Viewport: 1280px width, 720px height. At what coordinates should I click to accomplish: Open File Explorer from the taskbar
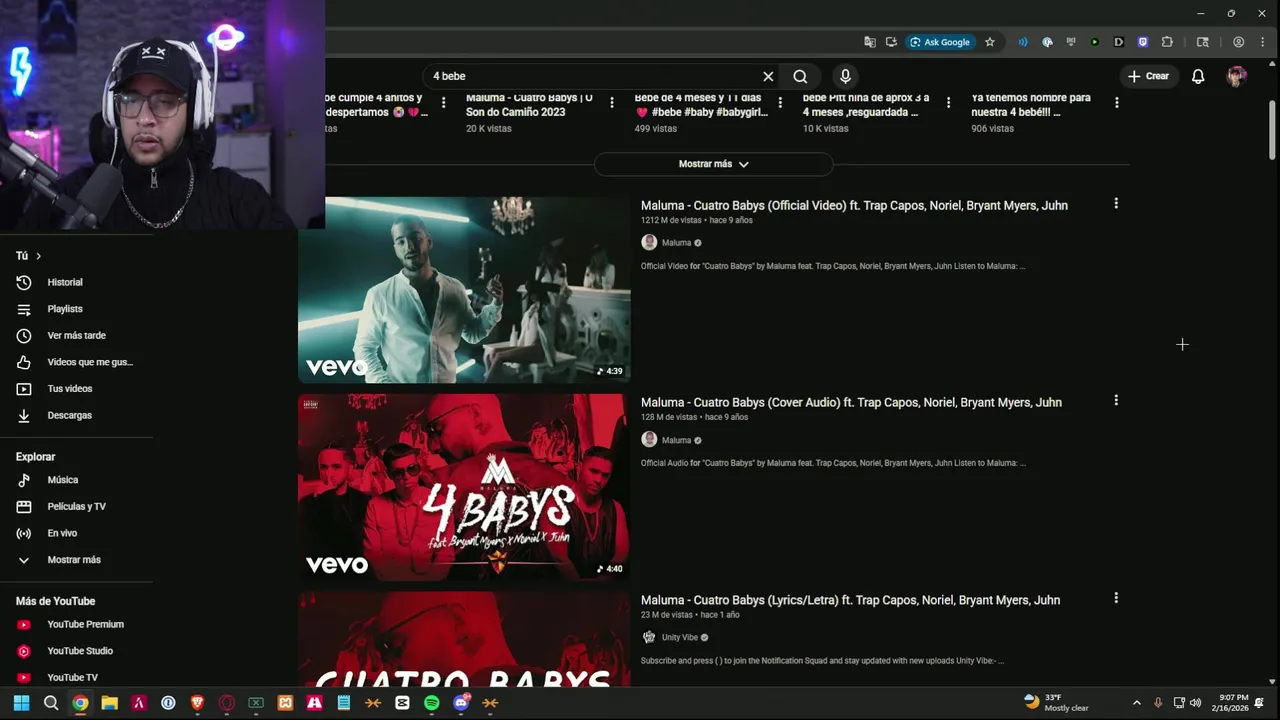pos(109,703)
